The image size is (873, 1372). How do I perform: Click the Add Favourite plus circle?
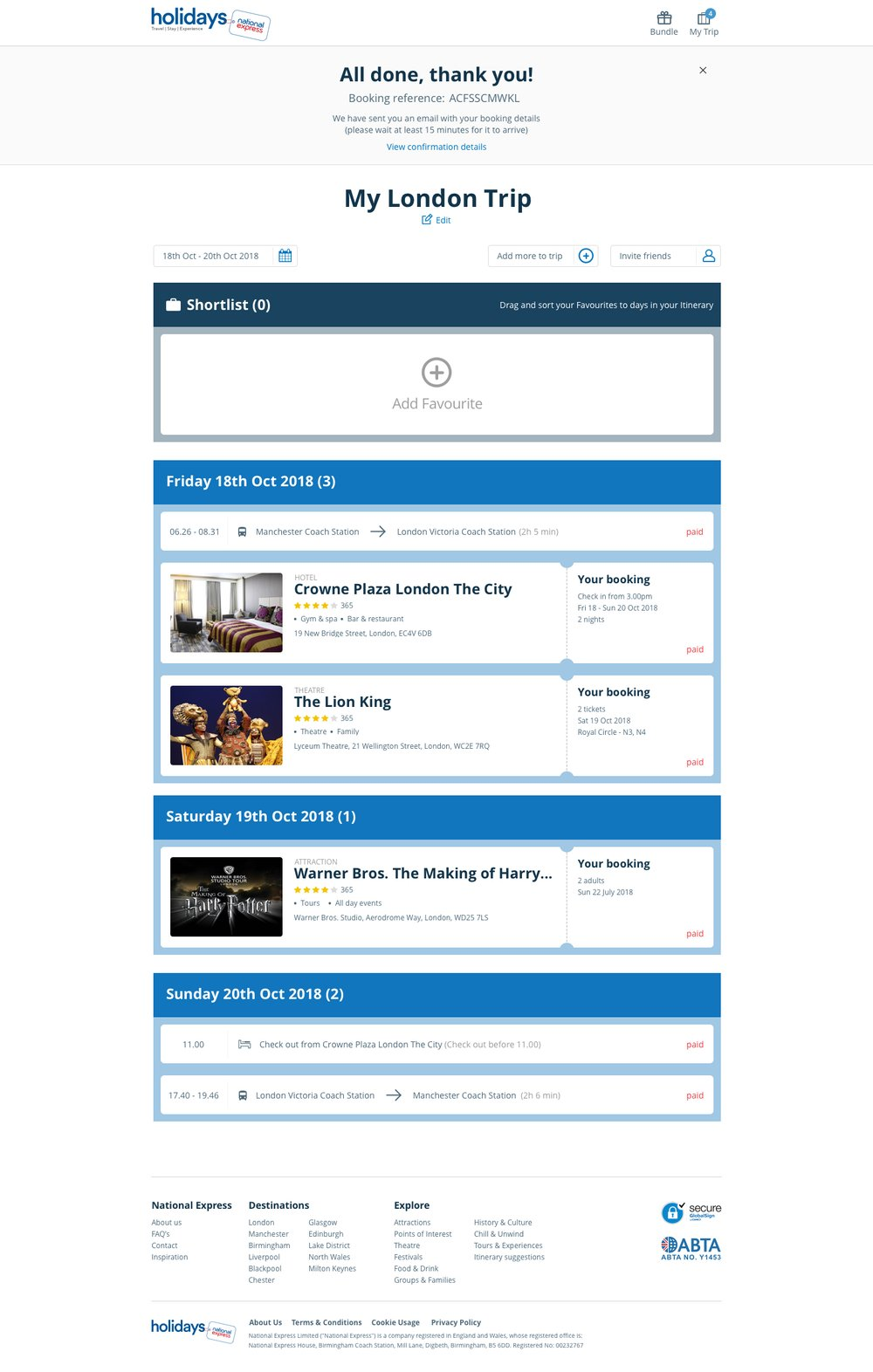click(x=436, y=373)
